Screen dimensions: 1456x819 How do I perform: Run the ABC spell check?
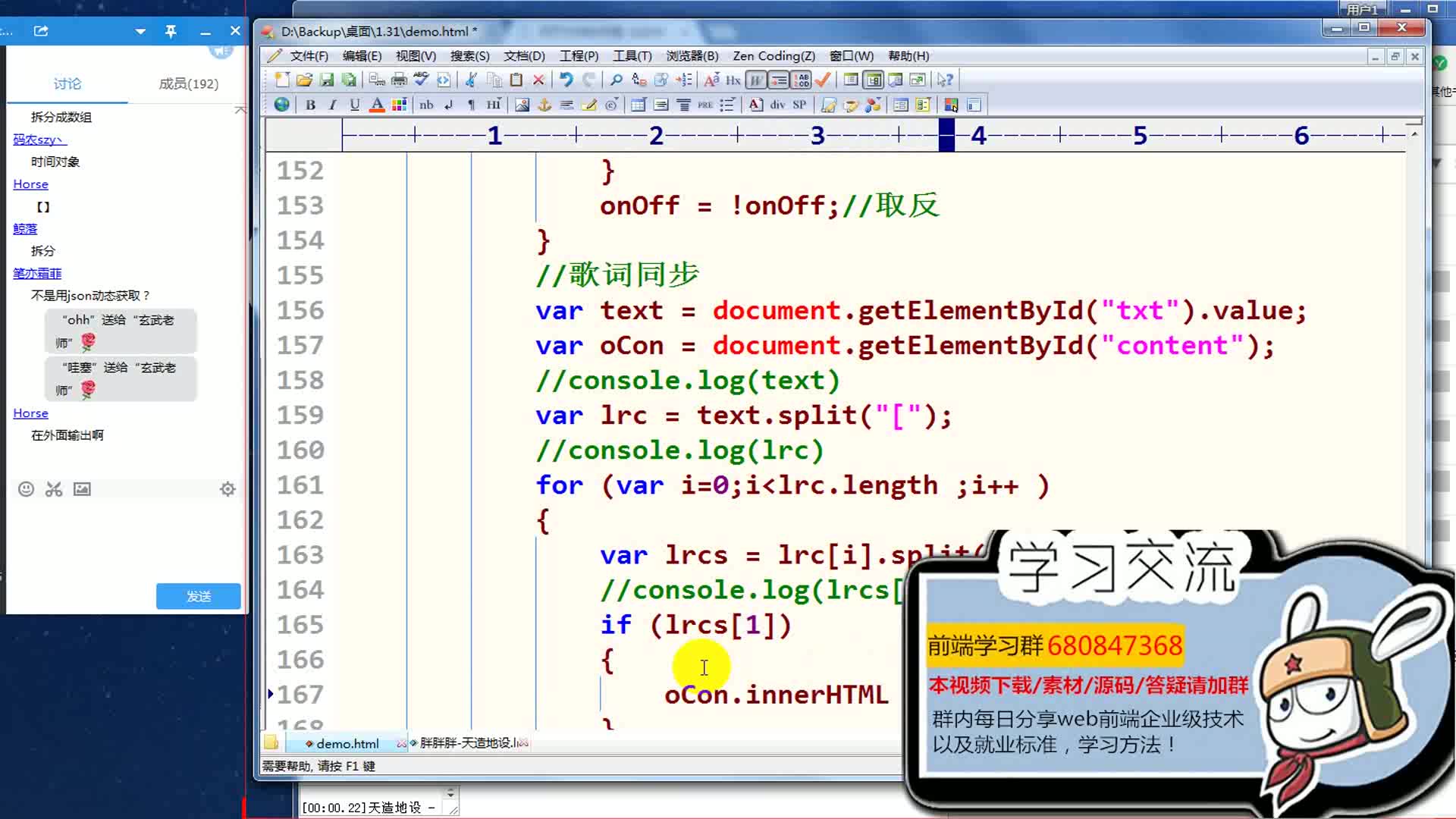pyautogui.click(x=421, y=80)
